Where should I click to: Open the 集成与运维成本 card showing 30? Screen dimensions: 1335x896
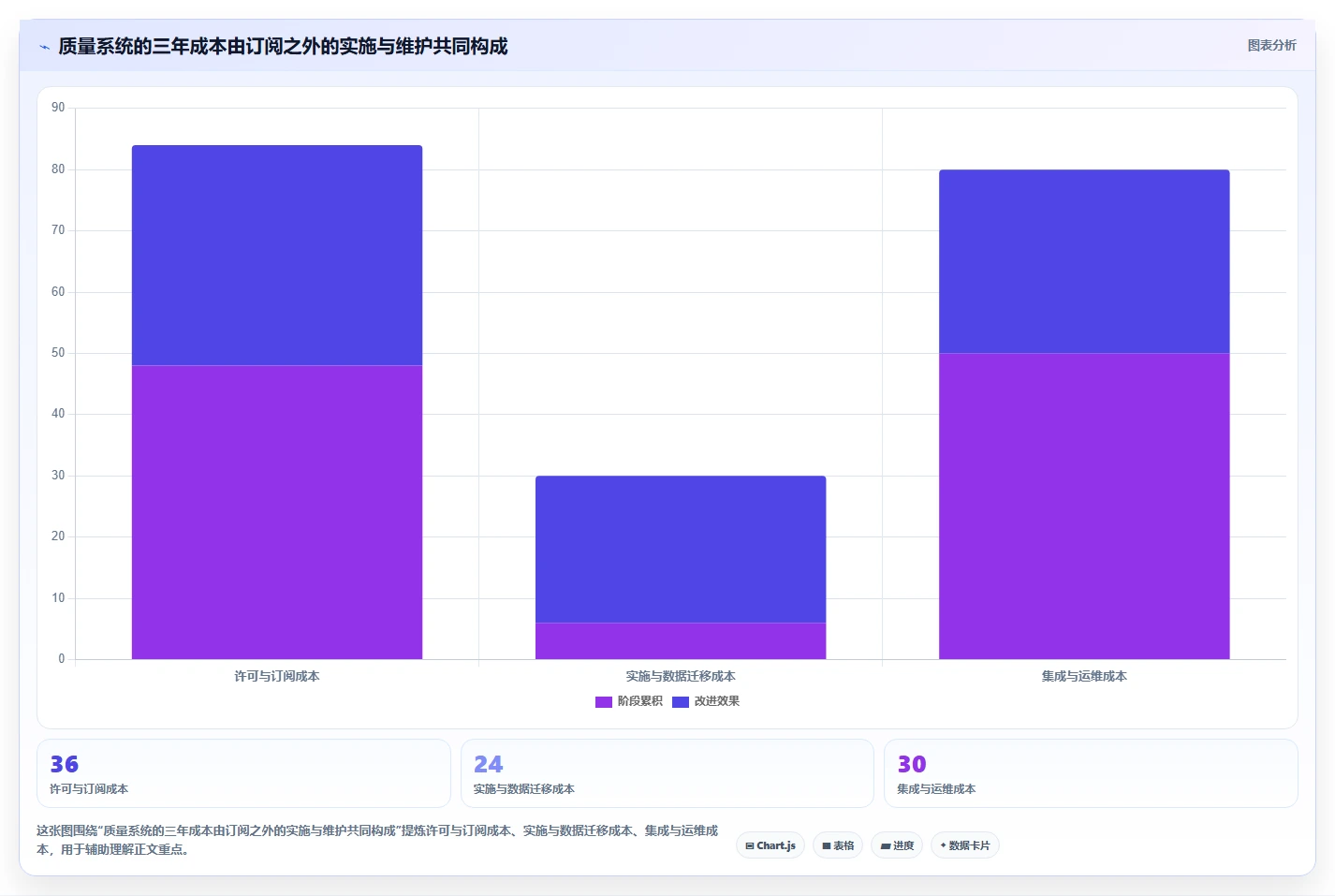click(1091, 773)
